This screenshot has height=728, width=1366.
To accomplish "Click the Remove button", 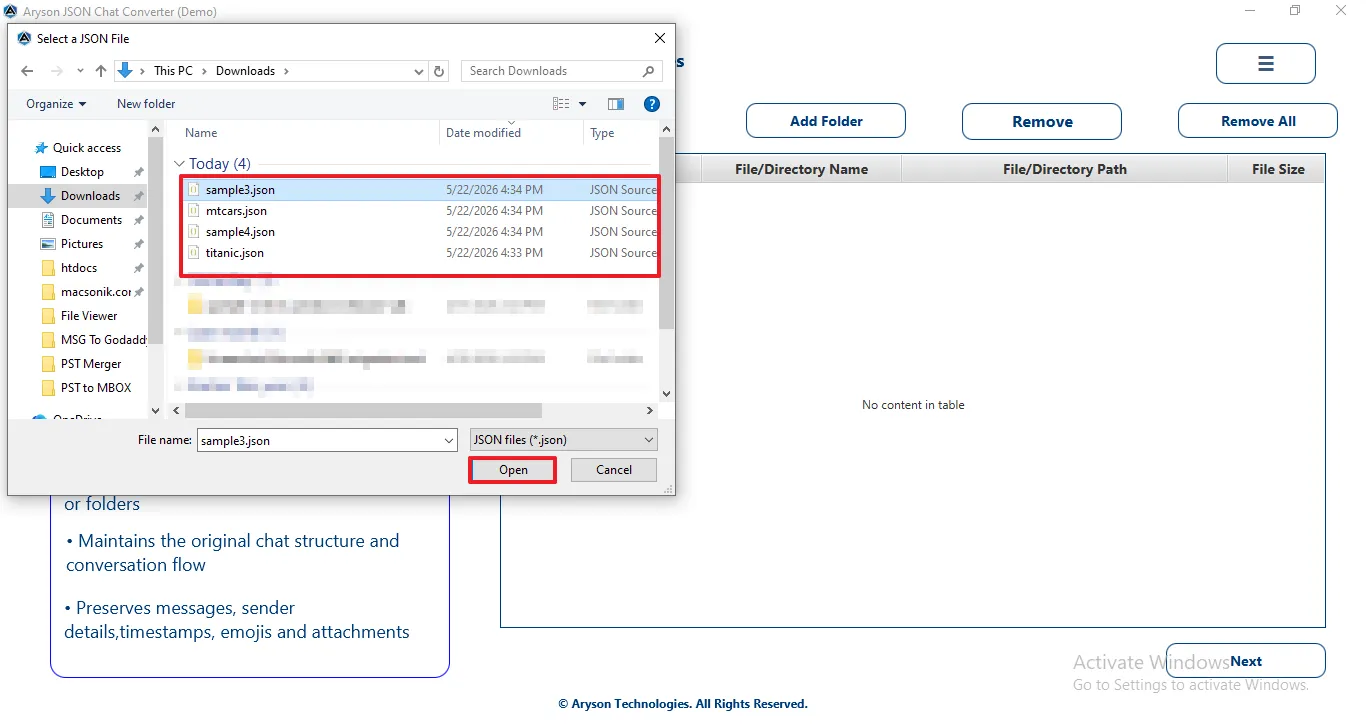I will (1042, 121).
